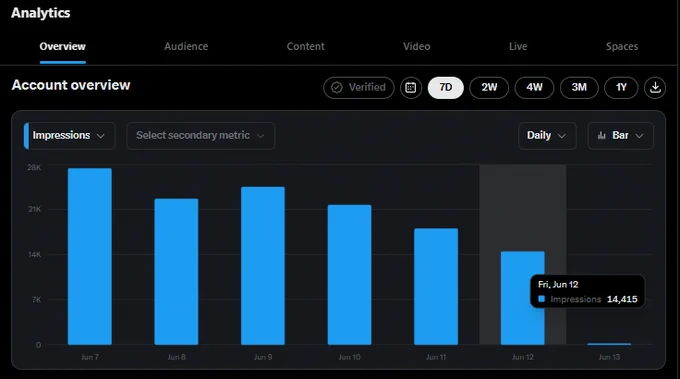
Task: Switch to the 4W time range
Action: coord(534,88)
